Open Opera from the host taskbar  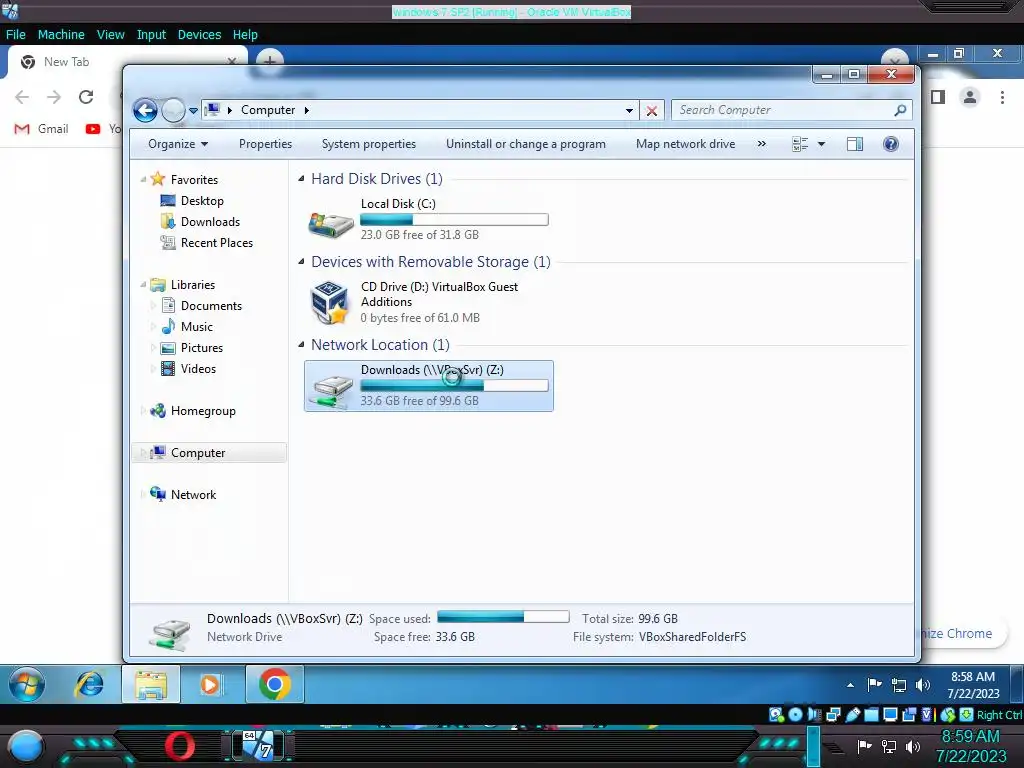click(x=180, y=746)
